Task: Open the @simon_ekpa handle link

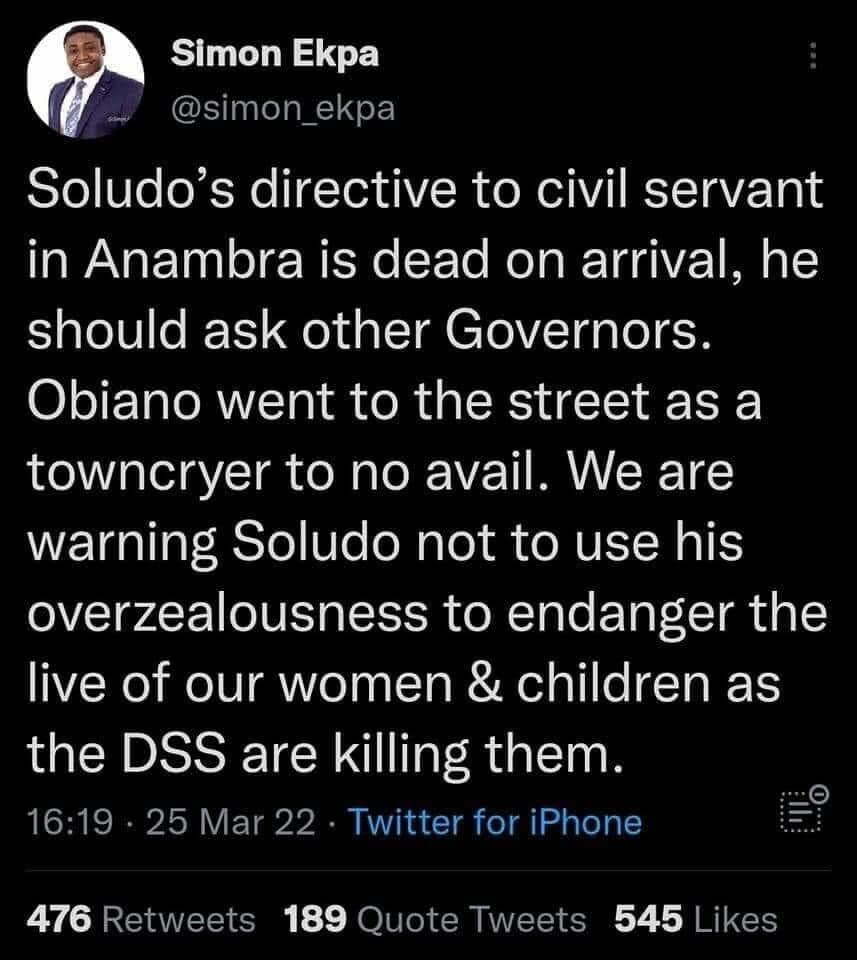Action: click(x=284, y=108)
